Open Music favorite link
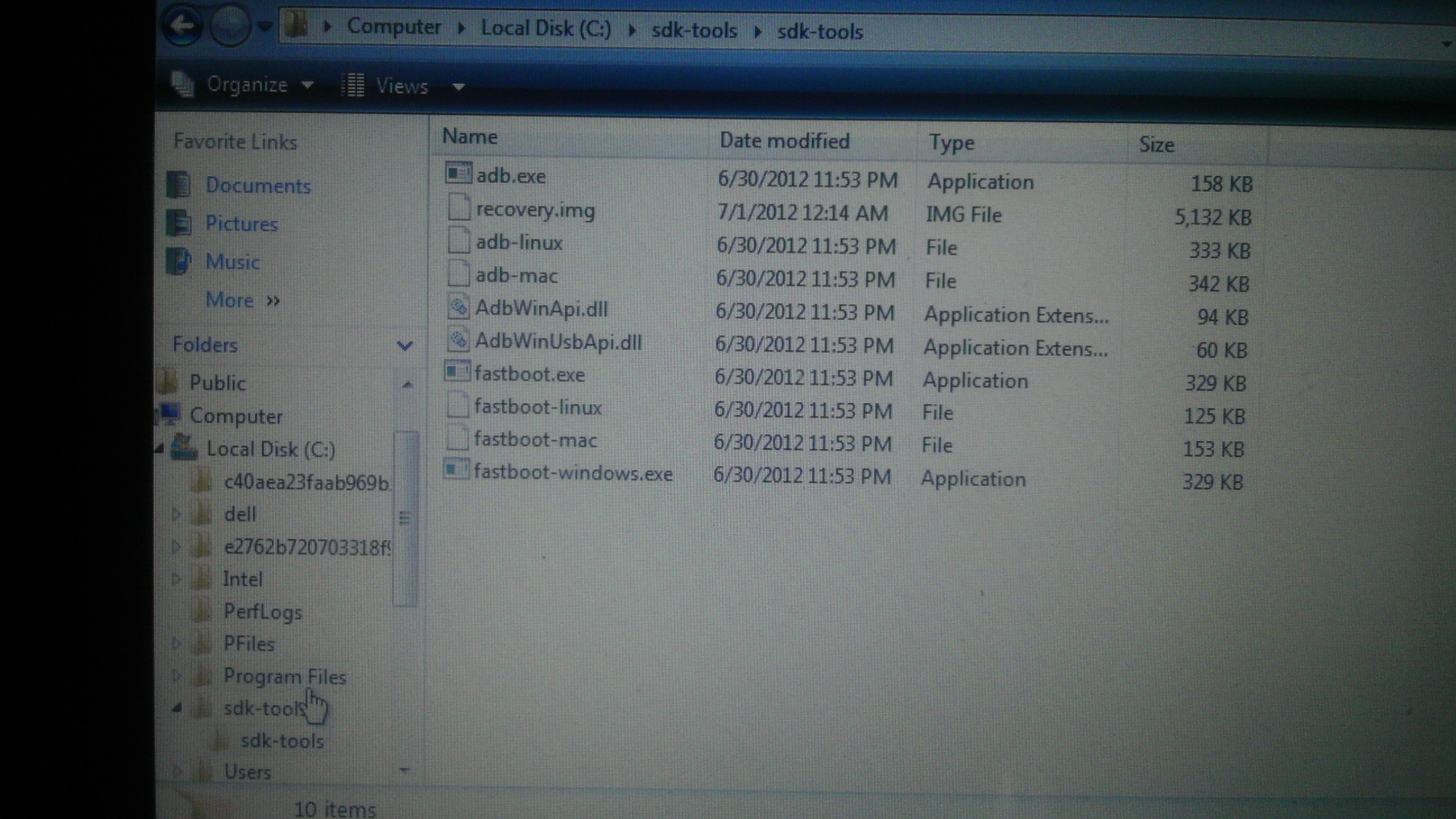1456x819 pixels. 232,262
